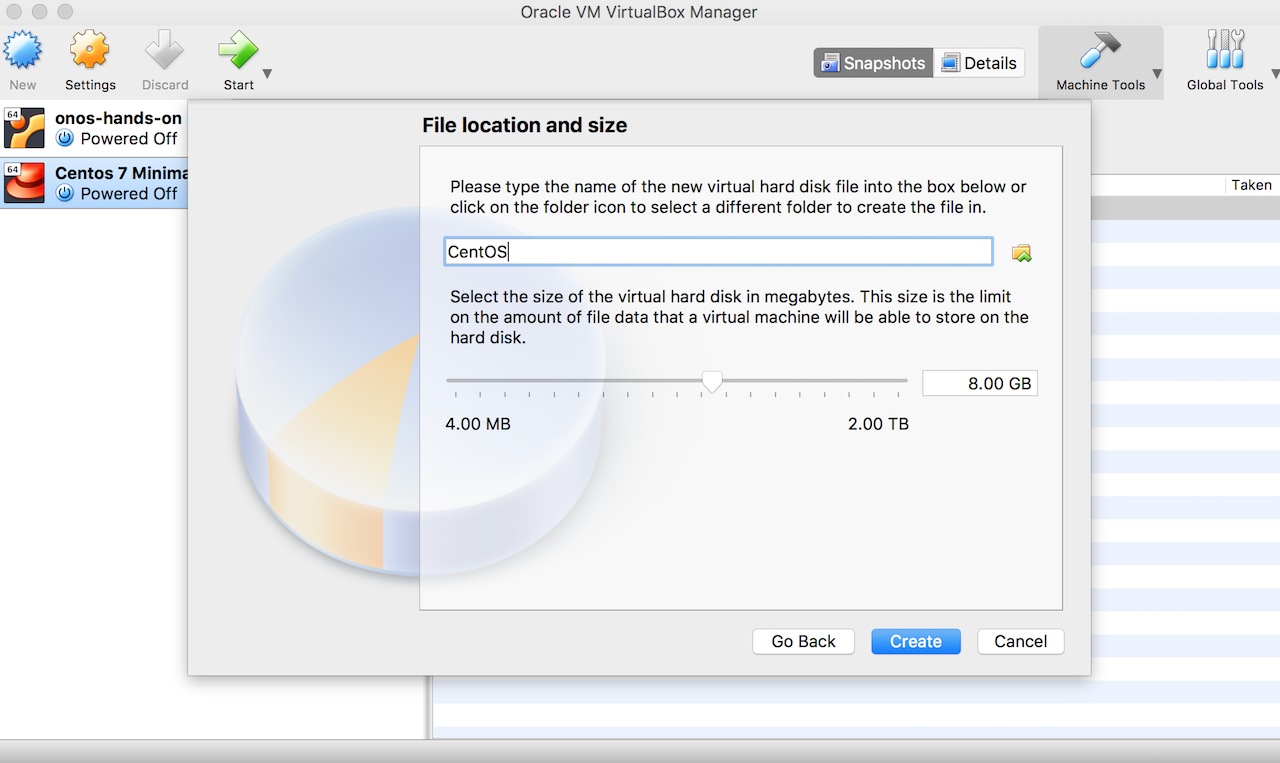This screenshot has width=1280, height=763.
Task: Click the disk size slider handle
Action: click(x=712, y=382)
